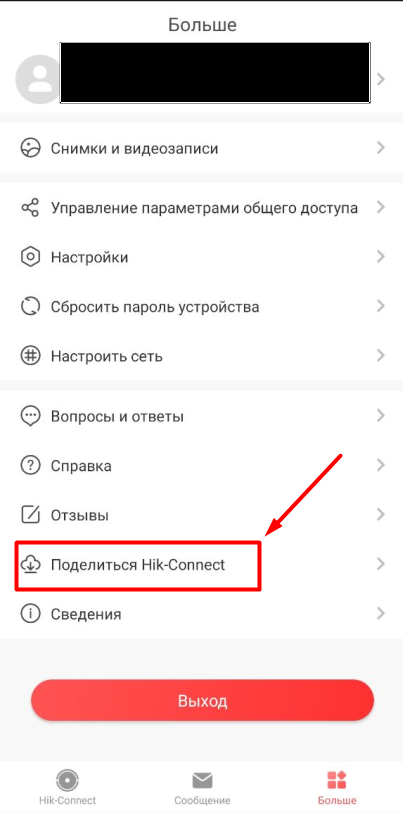Tap the red Выход logout button

tap(202, 701)
